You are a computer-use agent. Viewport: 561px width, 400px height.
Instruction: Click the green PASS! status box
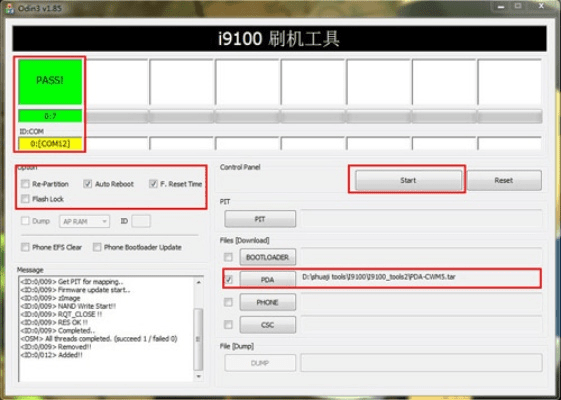click(50, 82)
